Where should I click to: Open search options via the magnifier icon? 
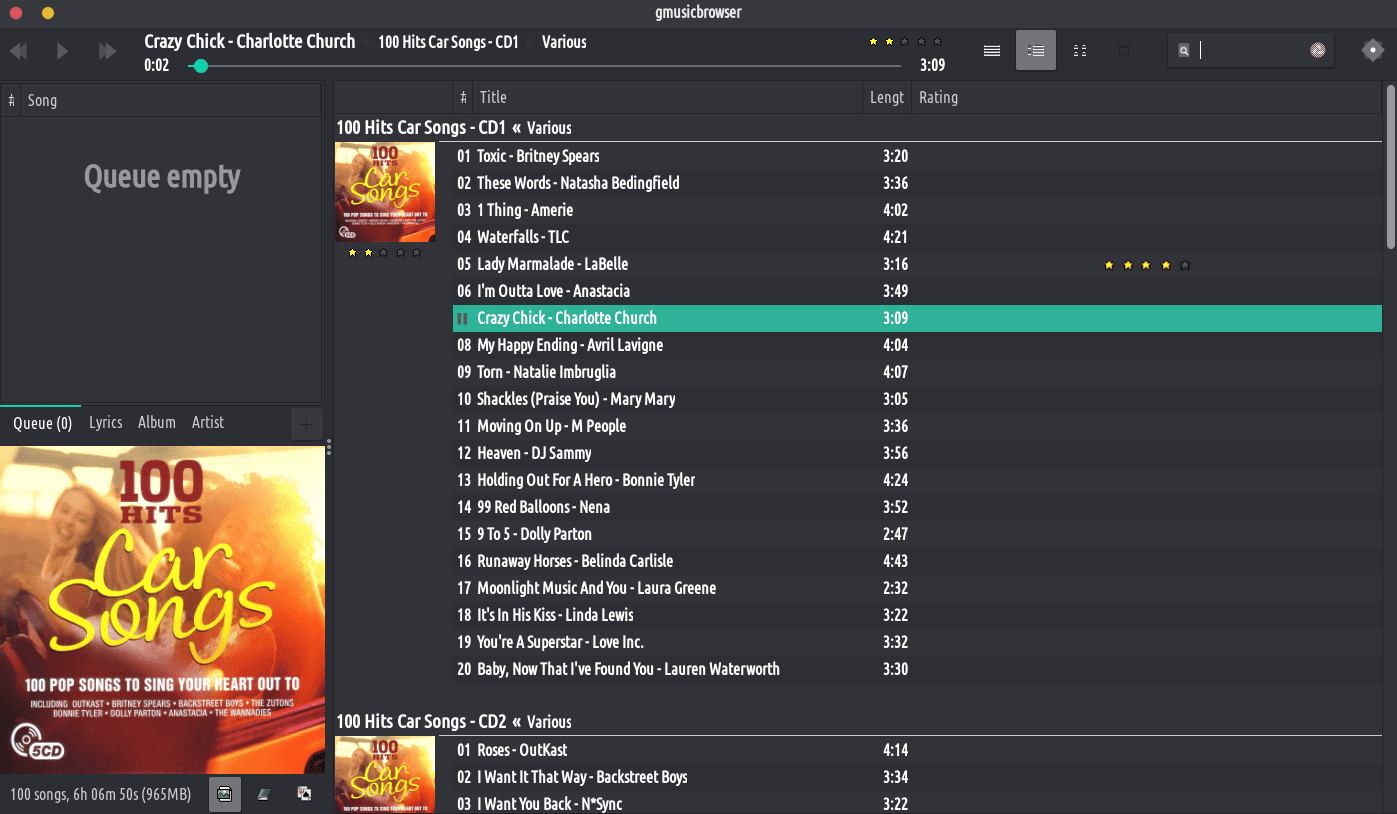(x=1184, y=51)
